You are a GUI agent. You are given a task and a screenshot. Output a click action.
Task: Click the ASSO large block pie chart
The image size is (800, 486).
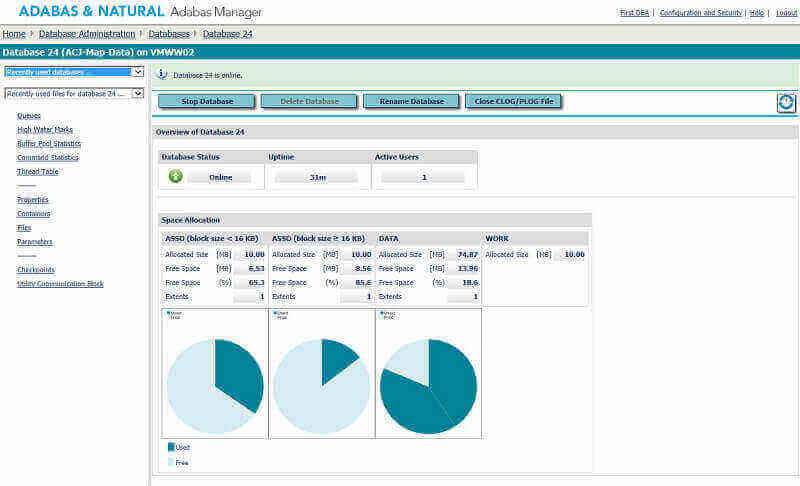tap(321, 386)
